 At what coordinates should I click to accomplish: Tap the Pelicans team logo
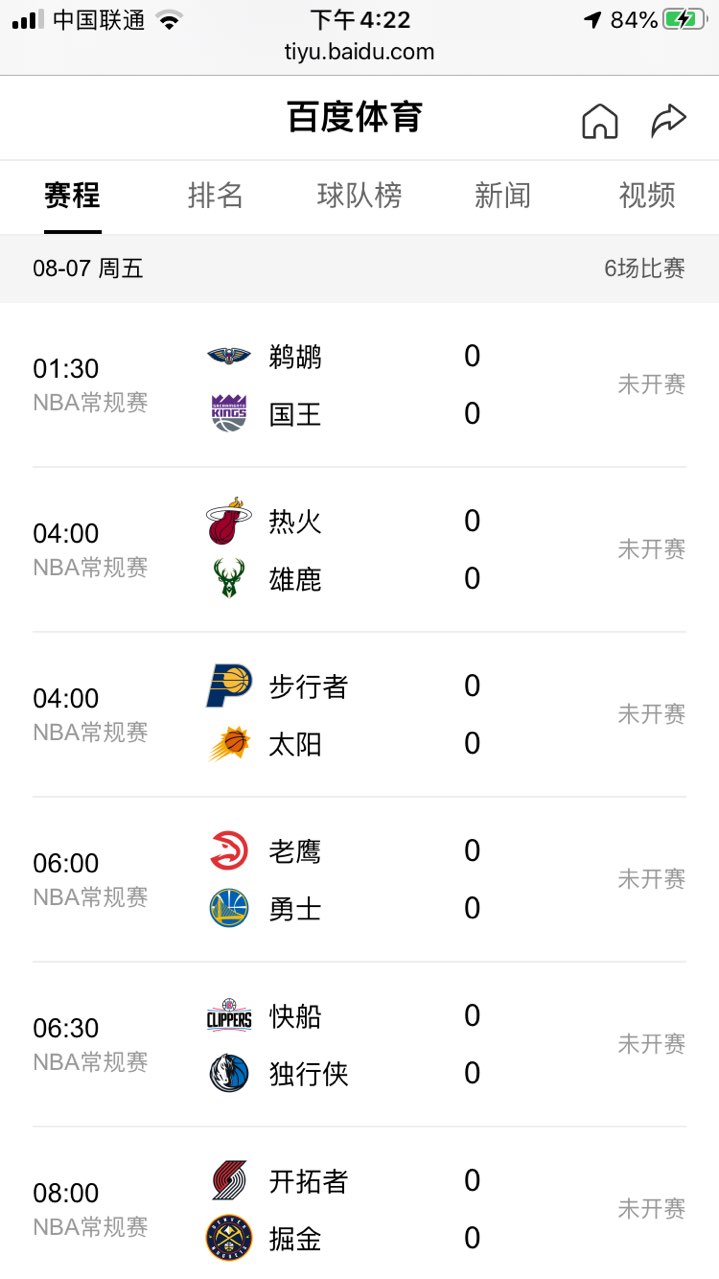229,356
